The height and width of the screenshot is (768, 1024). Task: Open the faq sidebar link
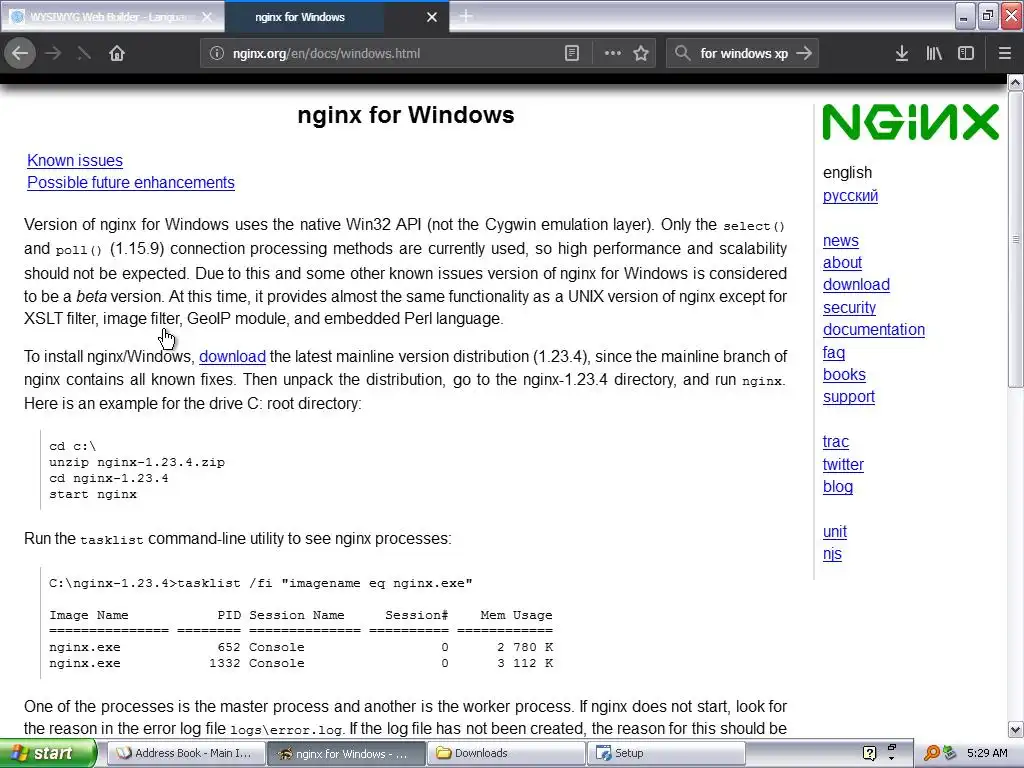(834, 353)
